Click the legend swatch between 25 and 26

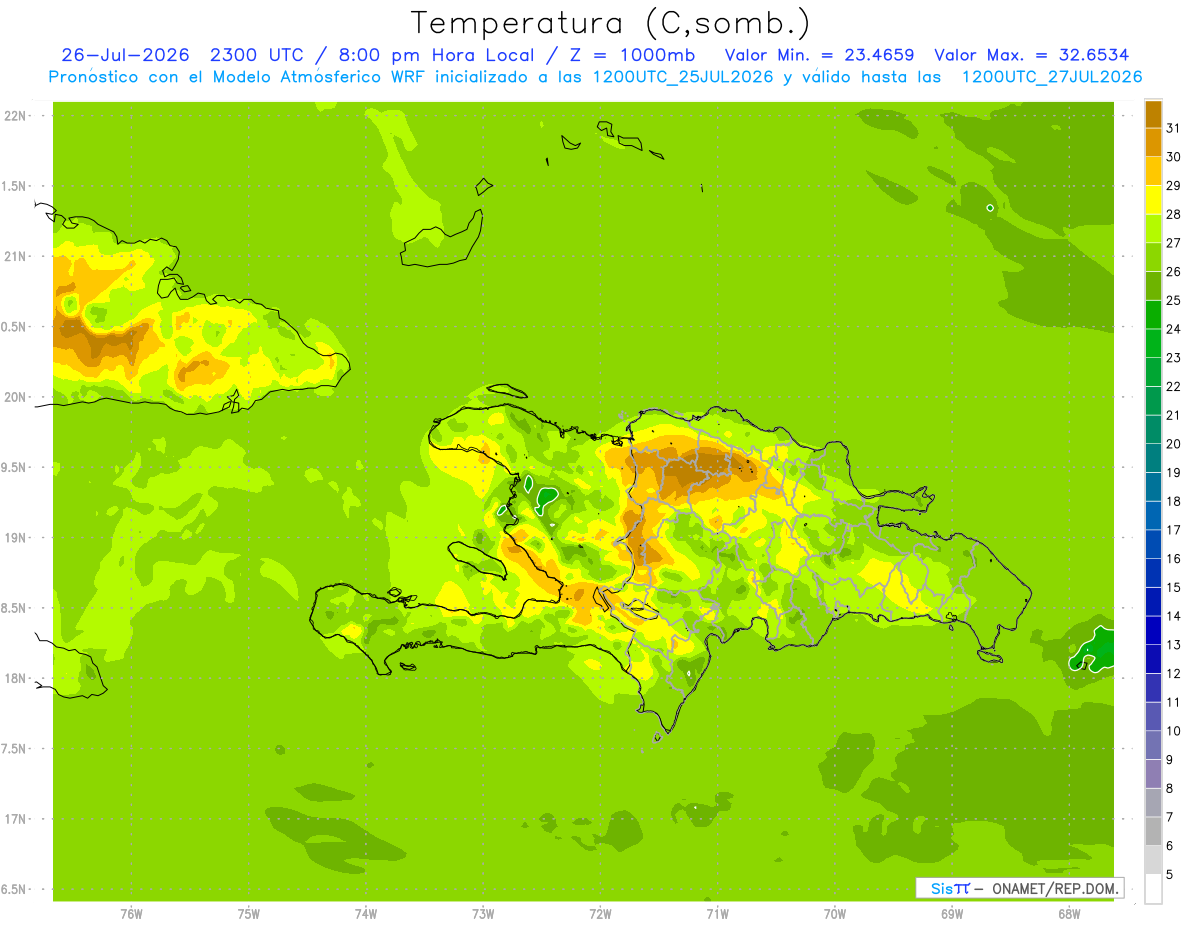click(x=1153, y=286)
